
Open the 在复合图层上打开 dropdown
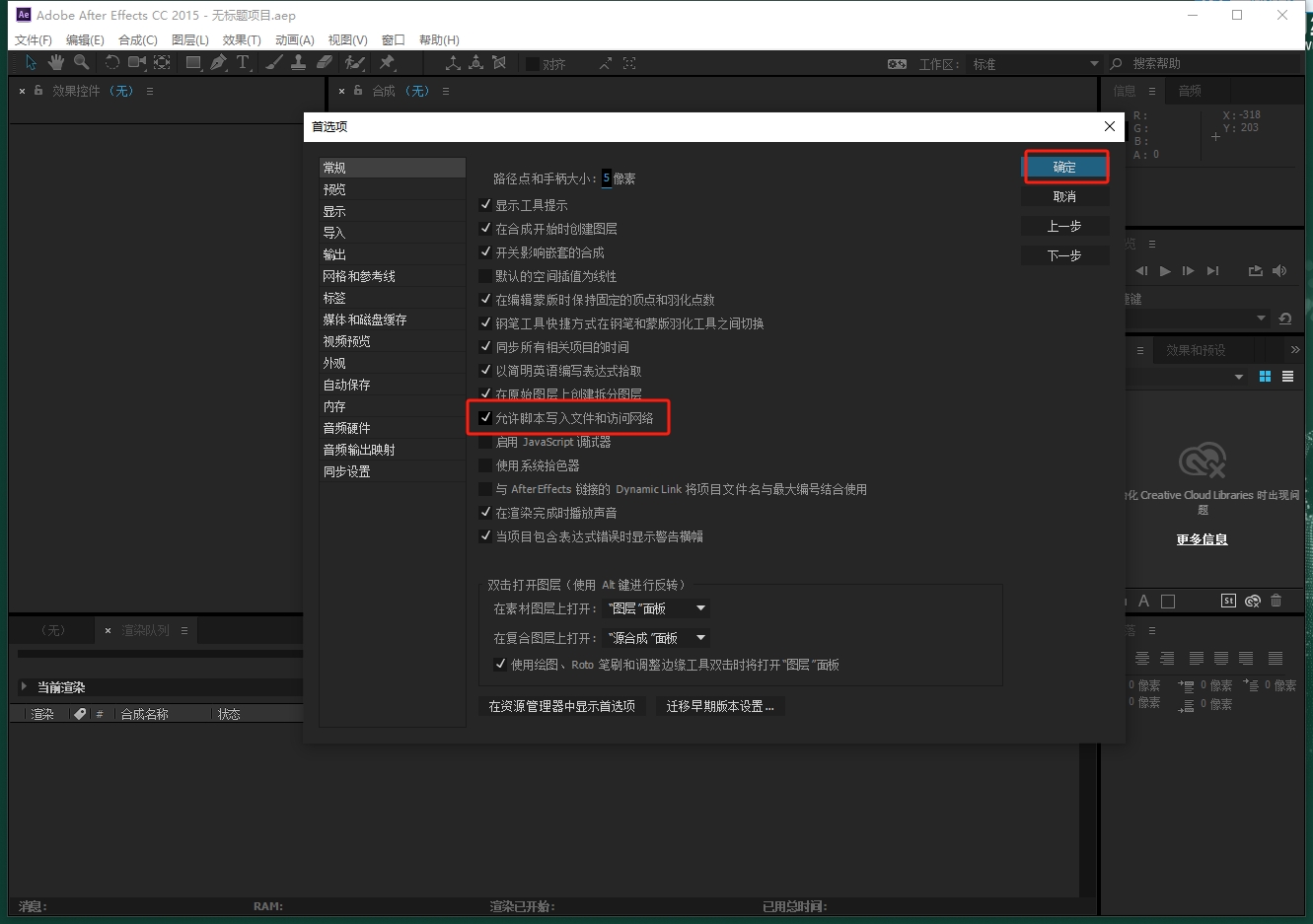point(656,638)
